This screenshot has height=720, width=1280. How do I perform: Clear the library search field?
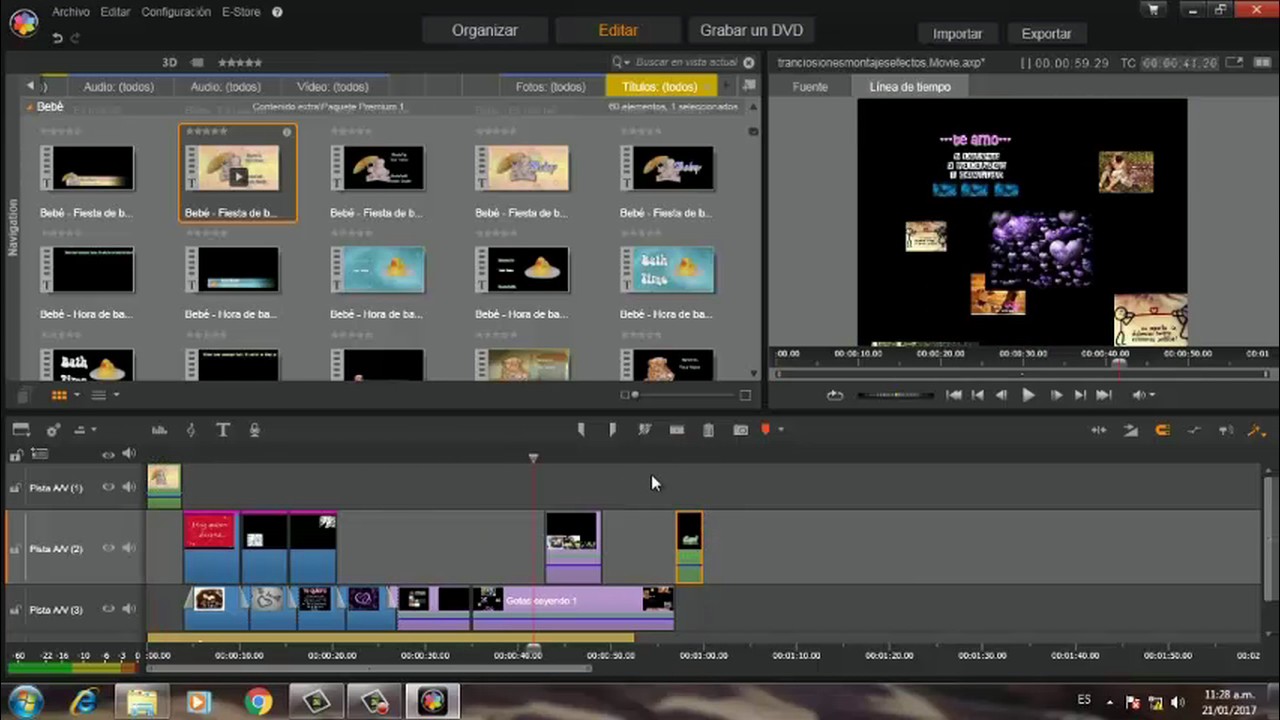(748, 62)
